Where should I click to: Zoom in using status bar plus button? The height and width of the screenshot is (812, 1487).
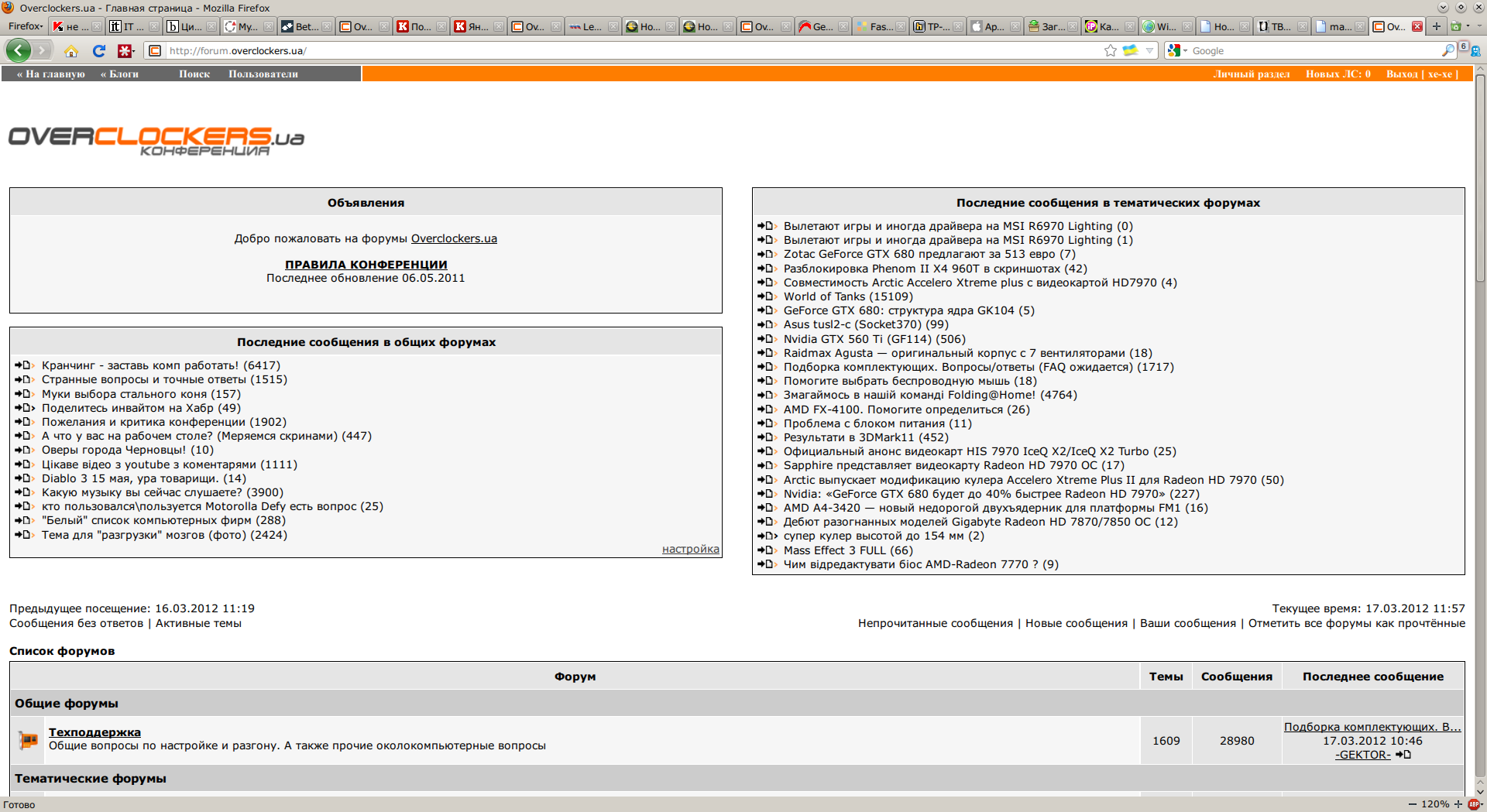pyautogui.click(x=1458, y=804)
